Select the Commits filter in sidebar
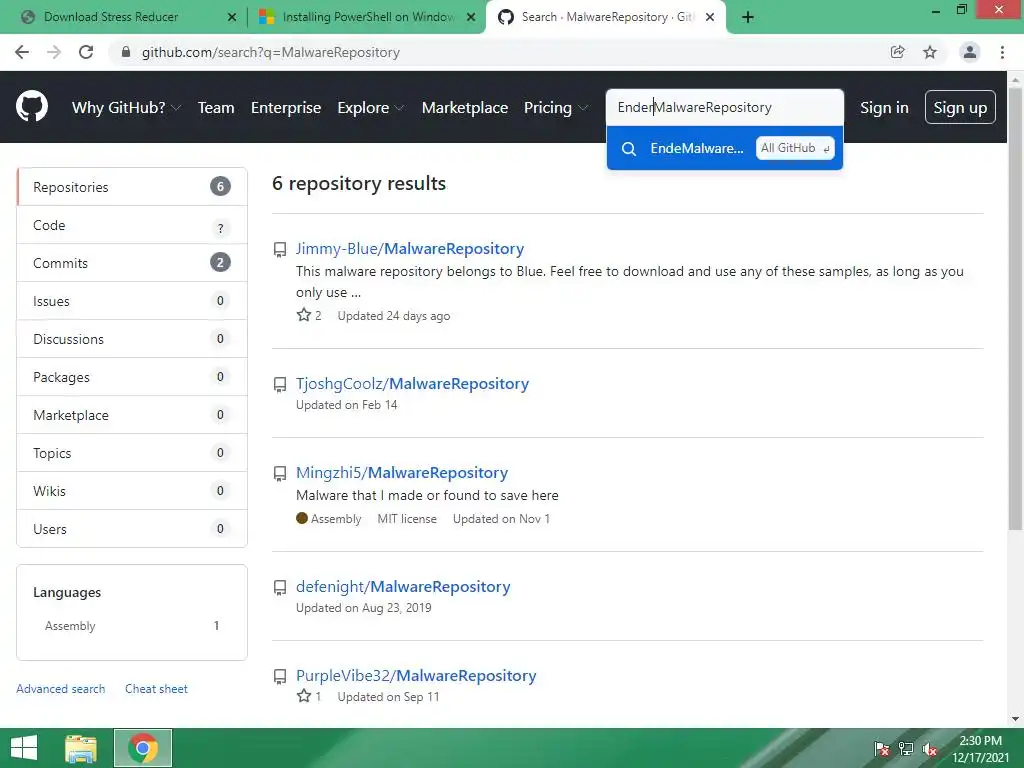 point(132,263)
